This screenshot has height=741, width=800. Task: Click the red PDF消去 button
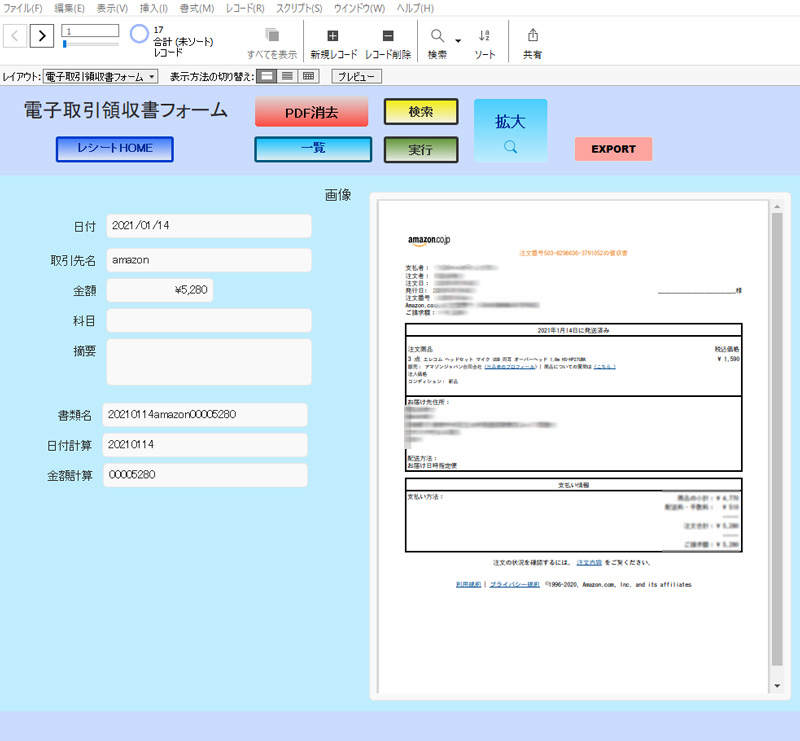312,112
